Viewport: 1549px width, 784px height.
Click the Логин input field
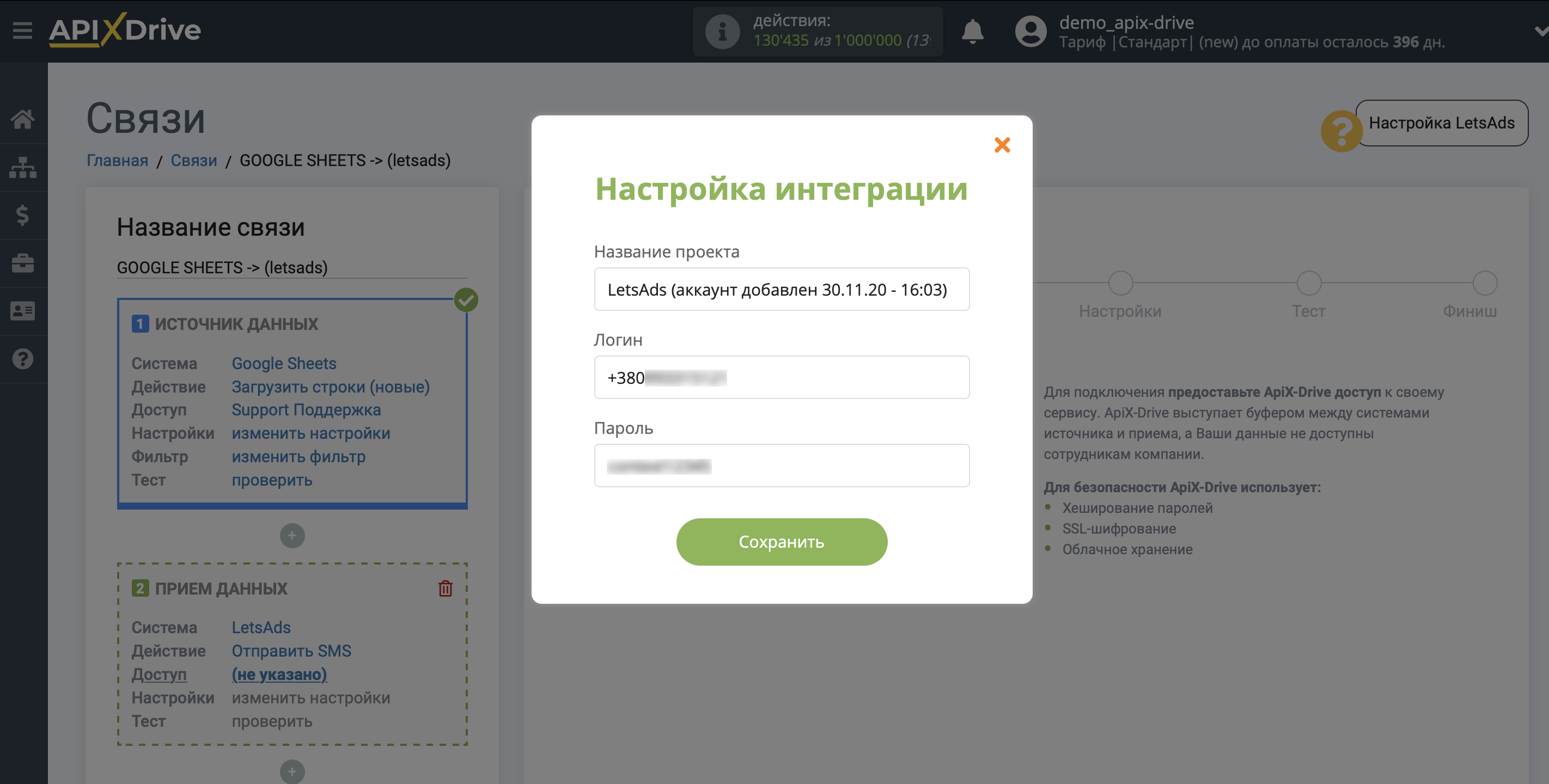782,377
